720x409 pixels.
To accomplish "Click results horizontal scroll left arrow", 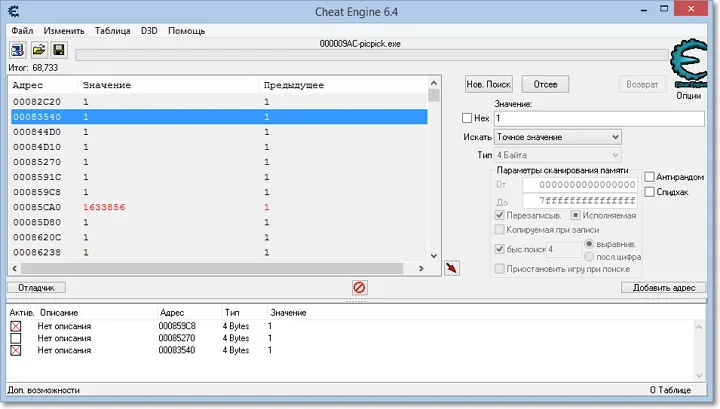I will click(x=14, y=269).
